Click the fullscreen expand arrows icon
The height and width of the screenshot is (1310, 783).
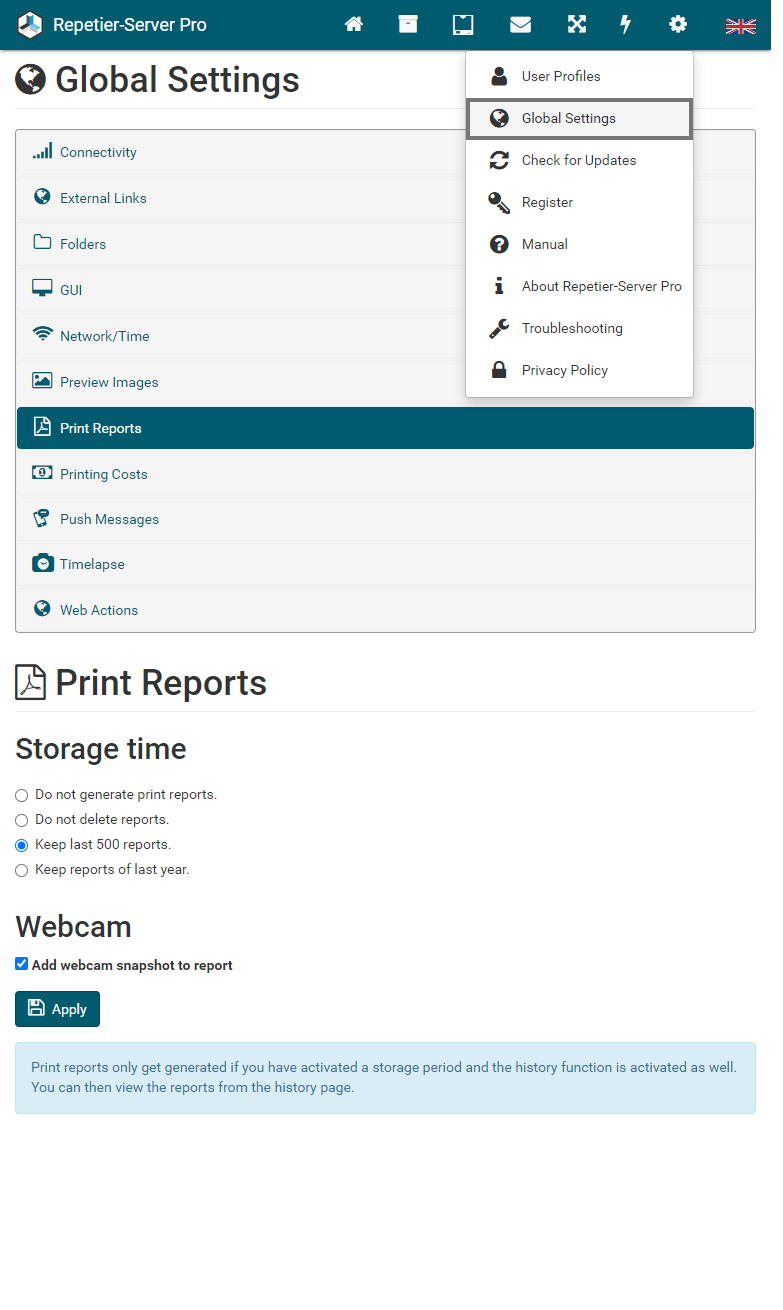click(x=577, y=25)
